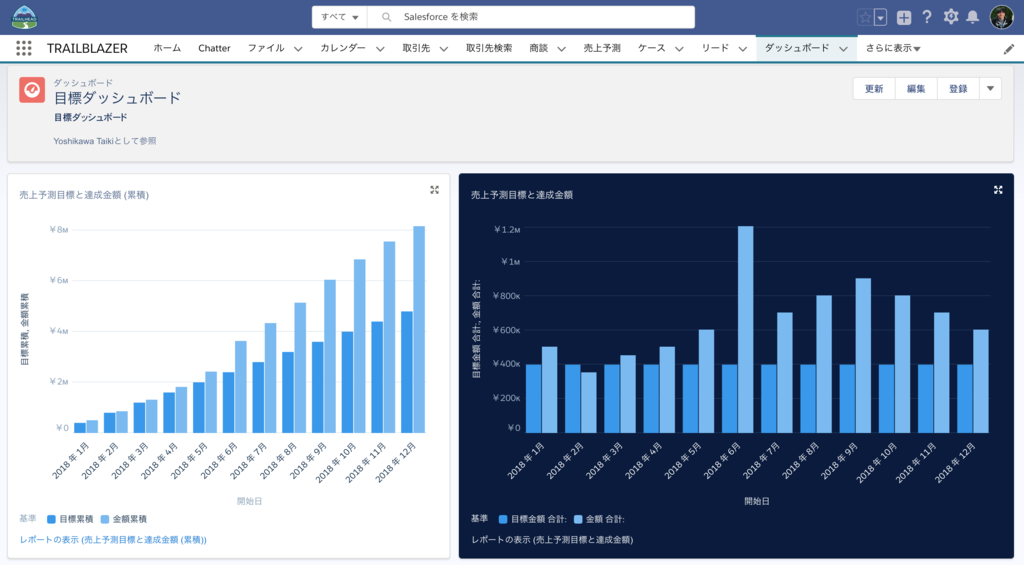Open the カレンダー tab
Screen dimensions: 1024x565
343,48
